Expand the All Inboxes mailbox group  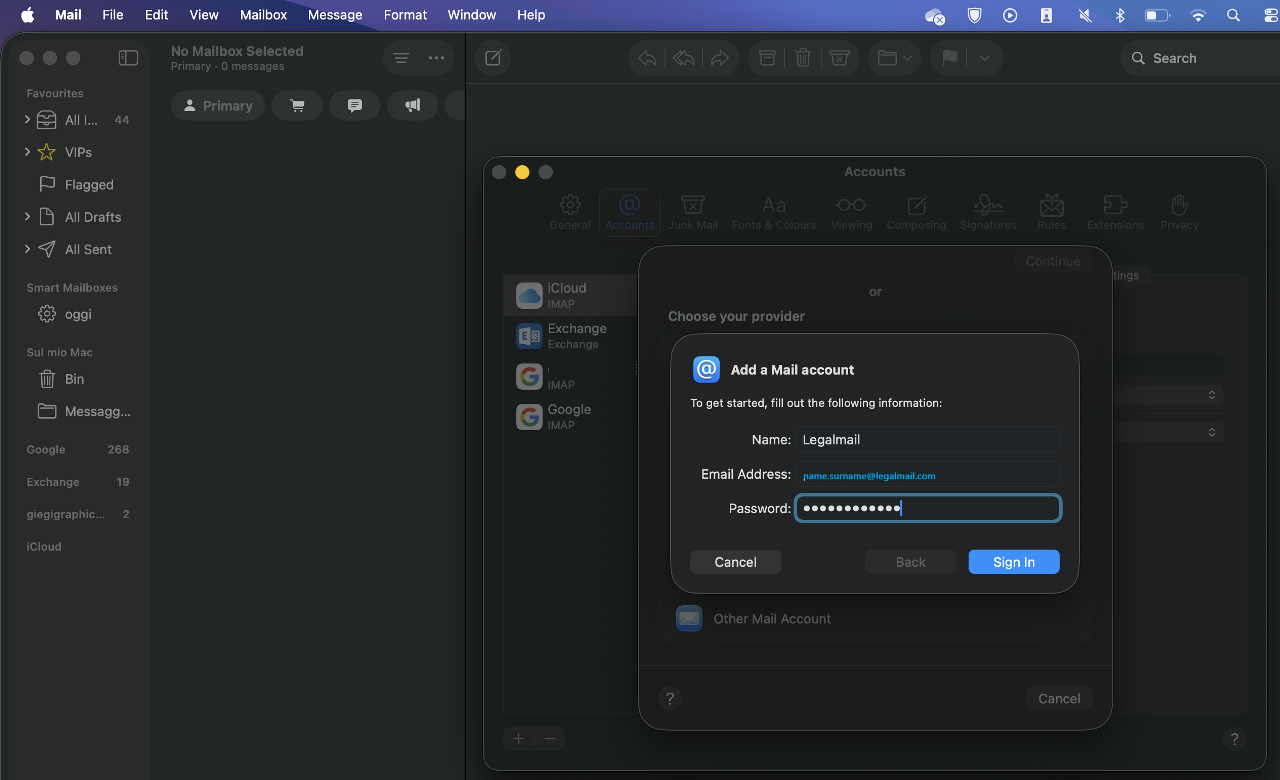[x=27, y=120]
